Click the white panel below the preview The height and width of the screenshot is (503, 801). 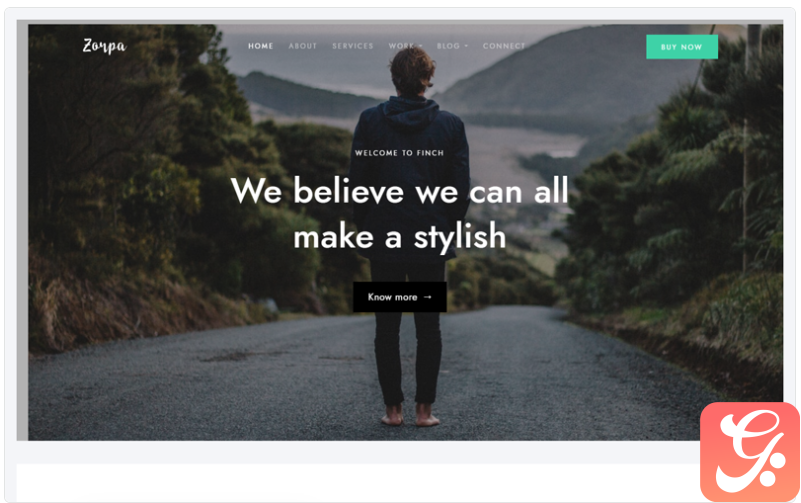coord(358,483)
